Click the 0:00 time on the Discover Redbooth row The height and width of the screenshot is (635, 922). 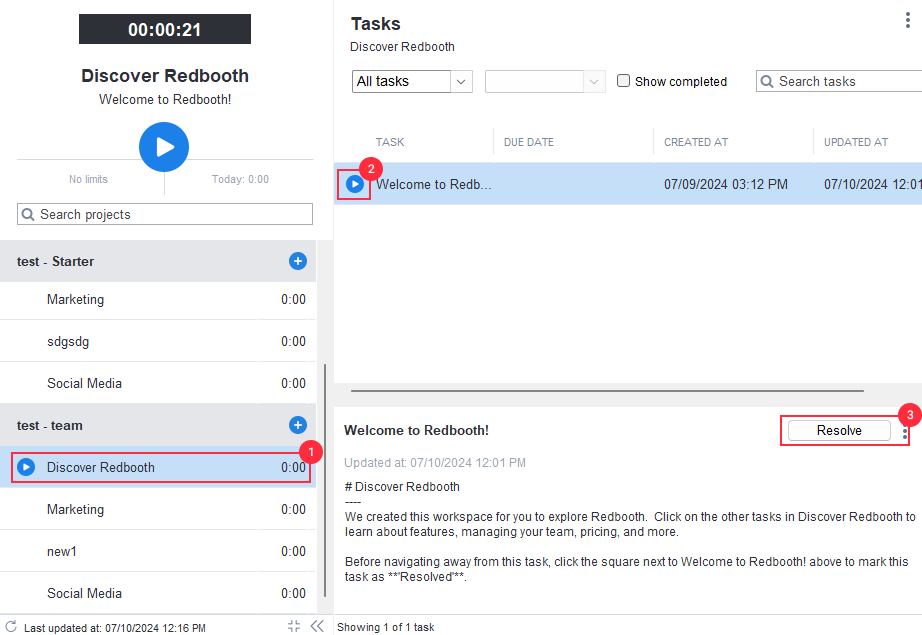(x=293, y=467)
